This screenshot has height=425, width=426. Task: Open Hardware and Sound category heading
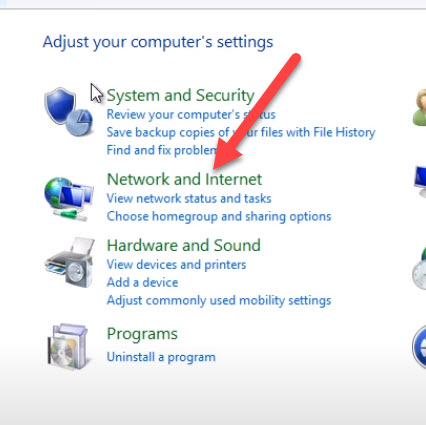tap(183, 245)
